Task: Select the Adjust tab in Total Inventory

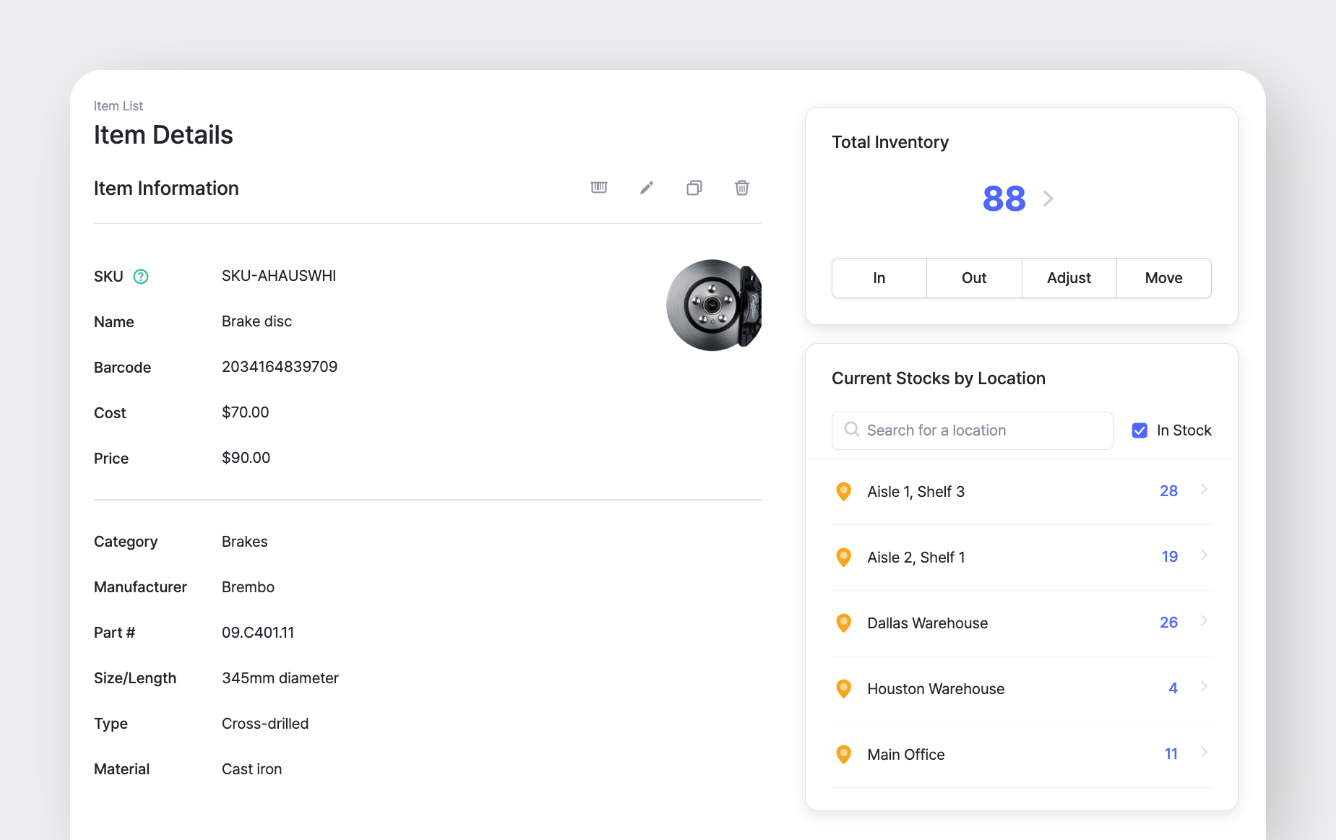Action: [x=1068, y=278]
